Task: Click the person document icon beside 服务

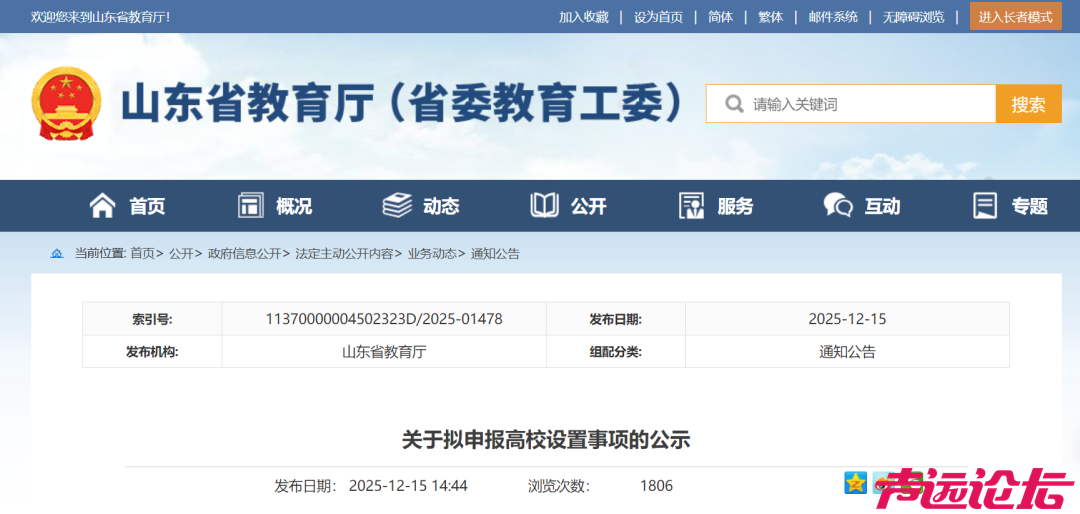Action: 692,205
